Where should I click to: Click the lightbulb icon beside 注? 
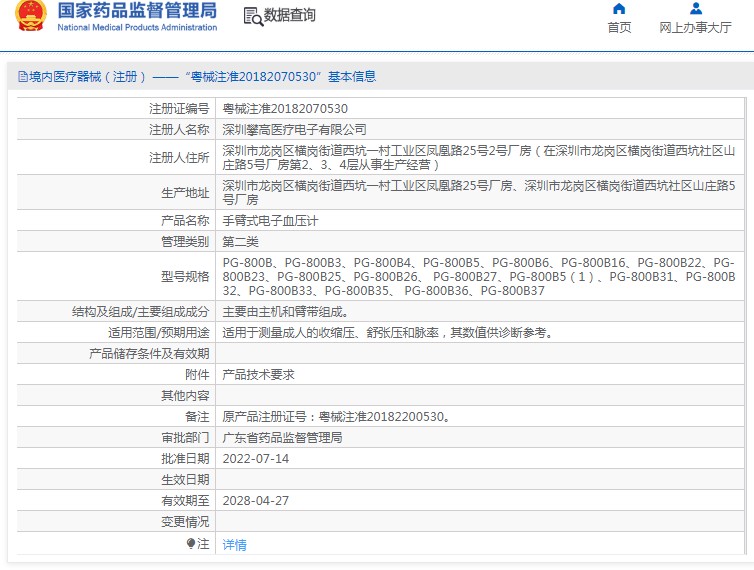(191, 544)
